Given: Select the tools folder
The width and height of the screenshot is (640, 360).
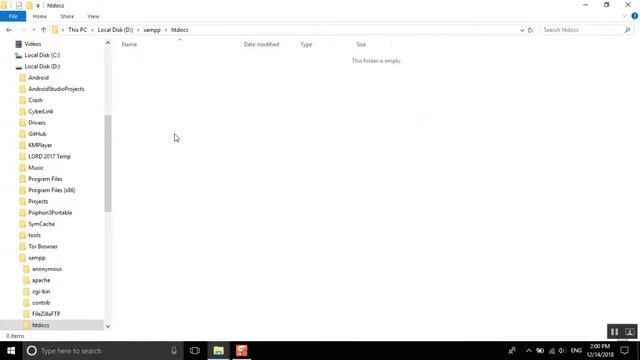Looking at the screenshot, I should [x=34, y=235].
